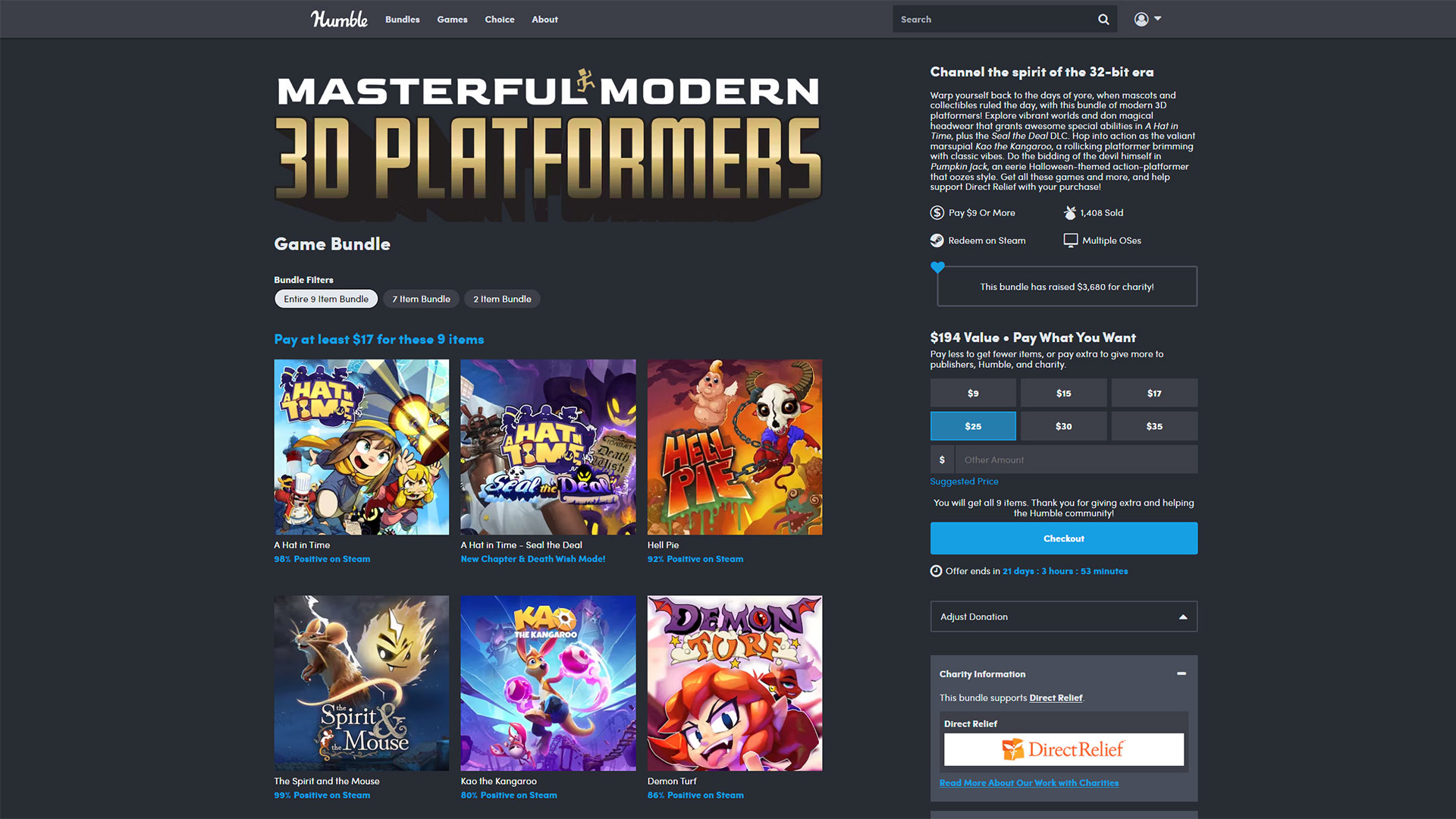Click the Steam redeem platform icon
This screenshot has width=1456, height=819.
[936, 240]
